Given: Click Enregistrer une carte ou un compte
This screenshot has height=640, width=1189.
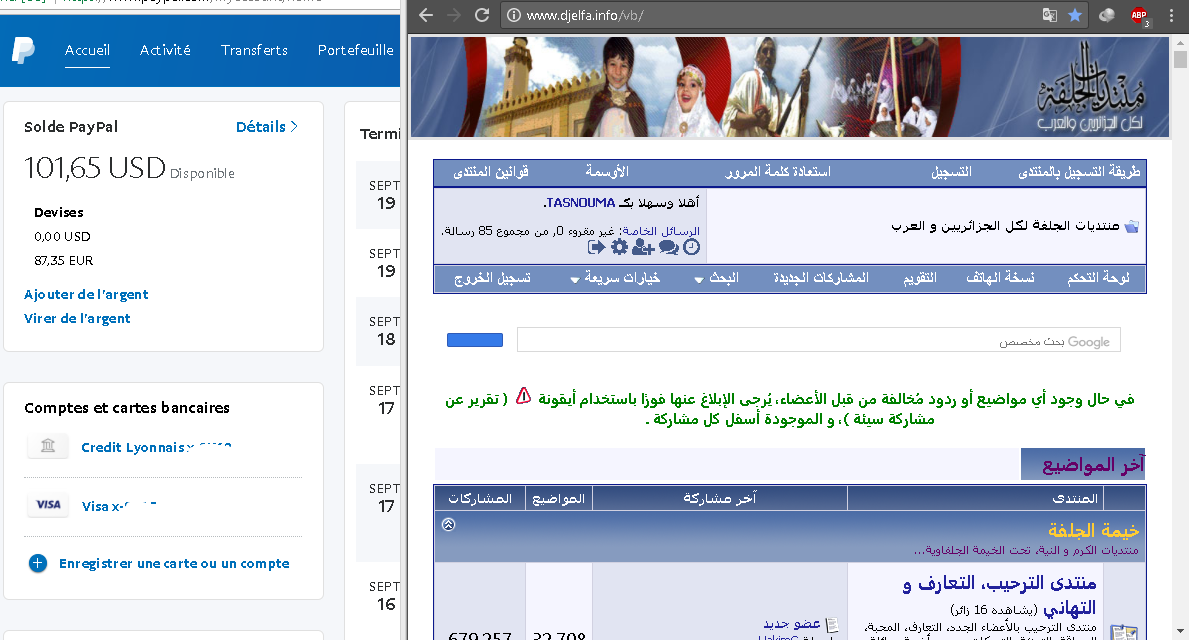Looking at the screenshot, I should pos(174,563).
